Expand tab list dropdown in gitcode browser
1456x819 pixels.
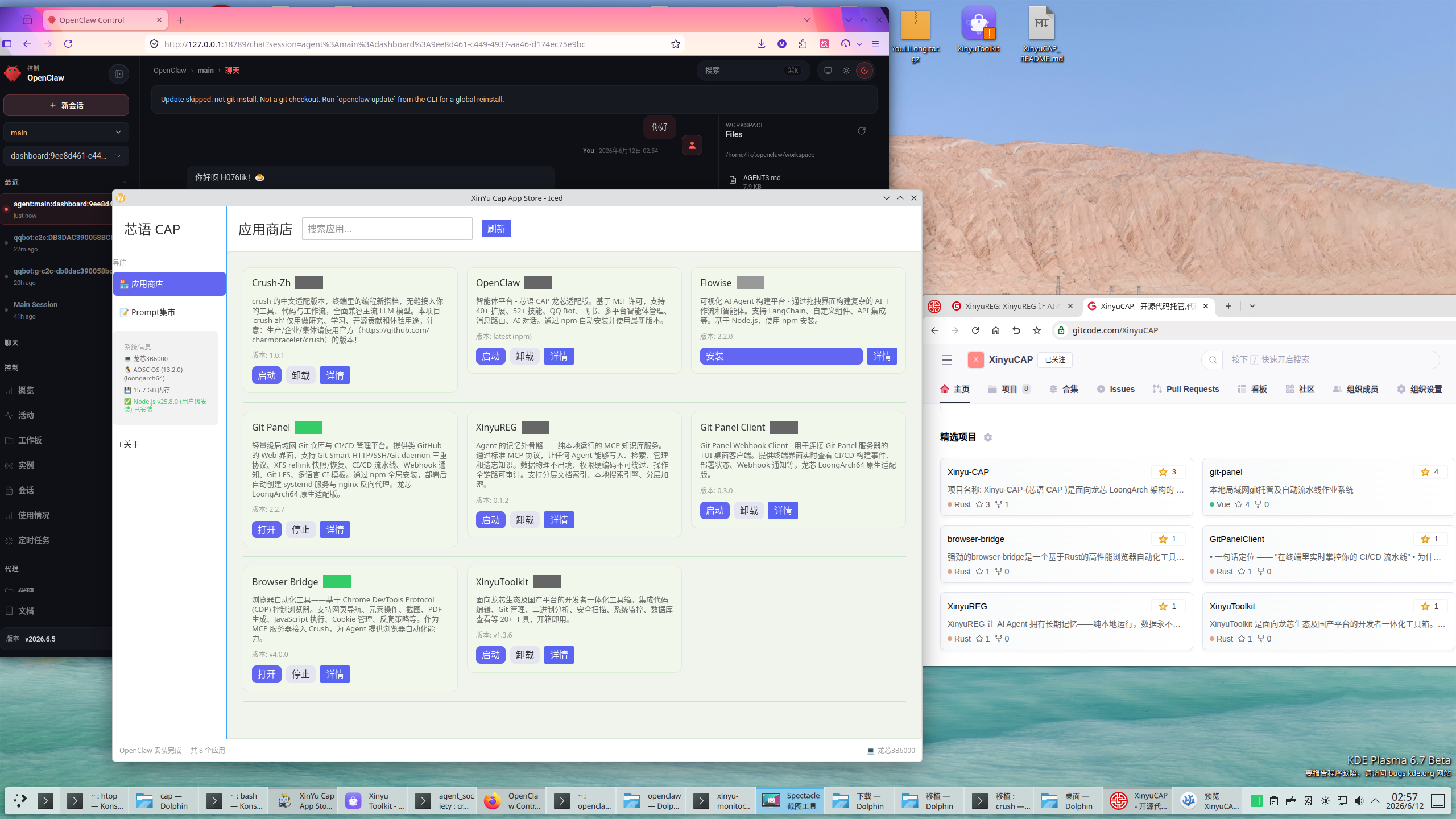point(1252,306)
